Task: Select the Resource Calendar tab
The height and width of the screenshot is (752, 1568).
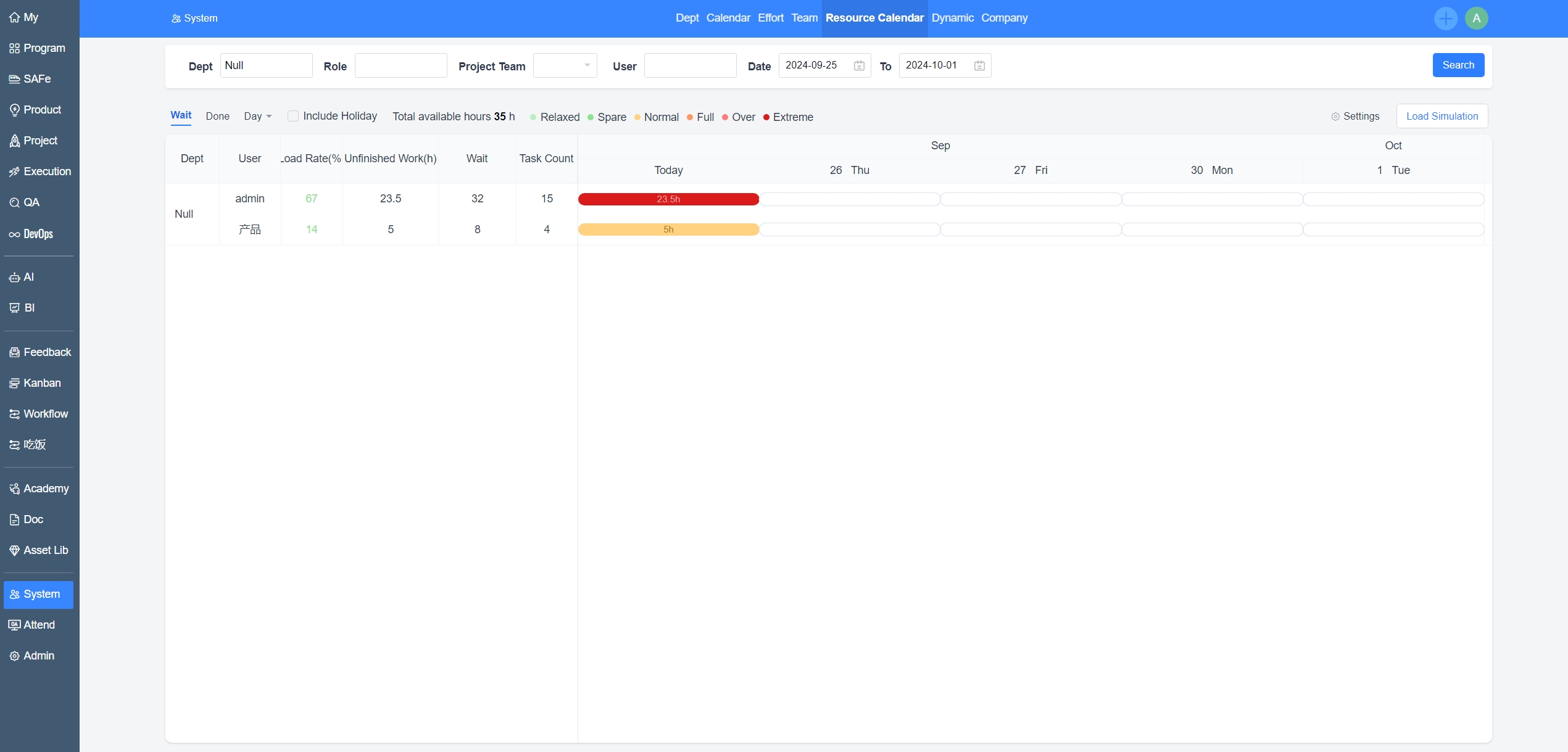Action: (874, 18)
